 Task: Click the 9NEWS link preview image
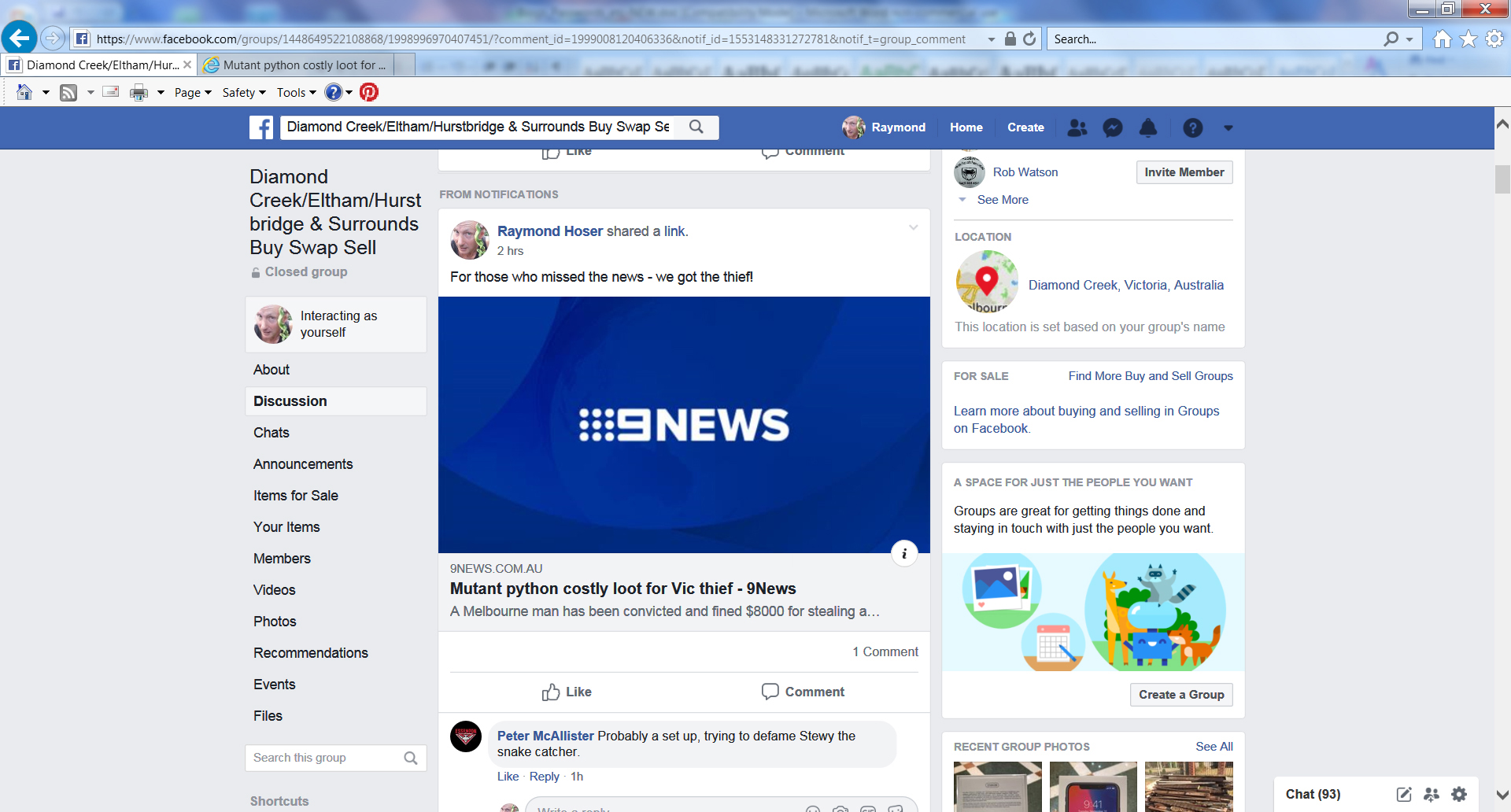[684, 425]
